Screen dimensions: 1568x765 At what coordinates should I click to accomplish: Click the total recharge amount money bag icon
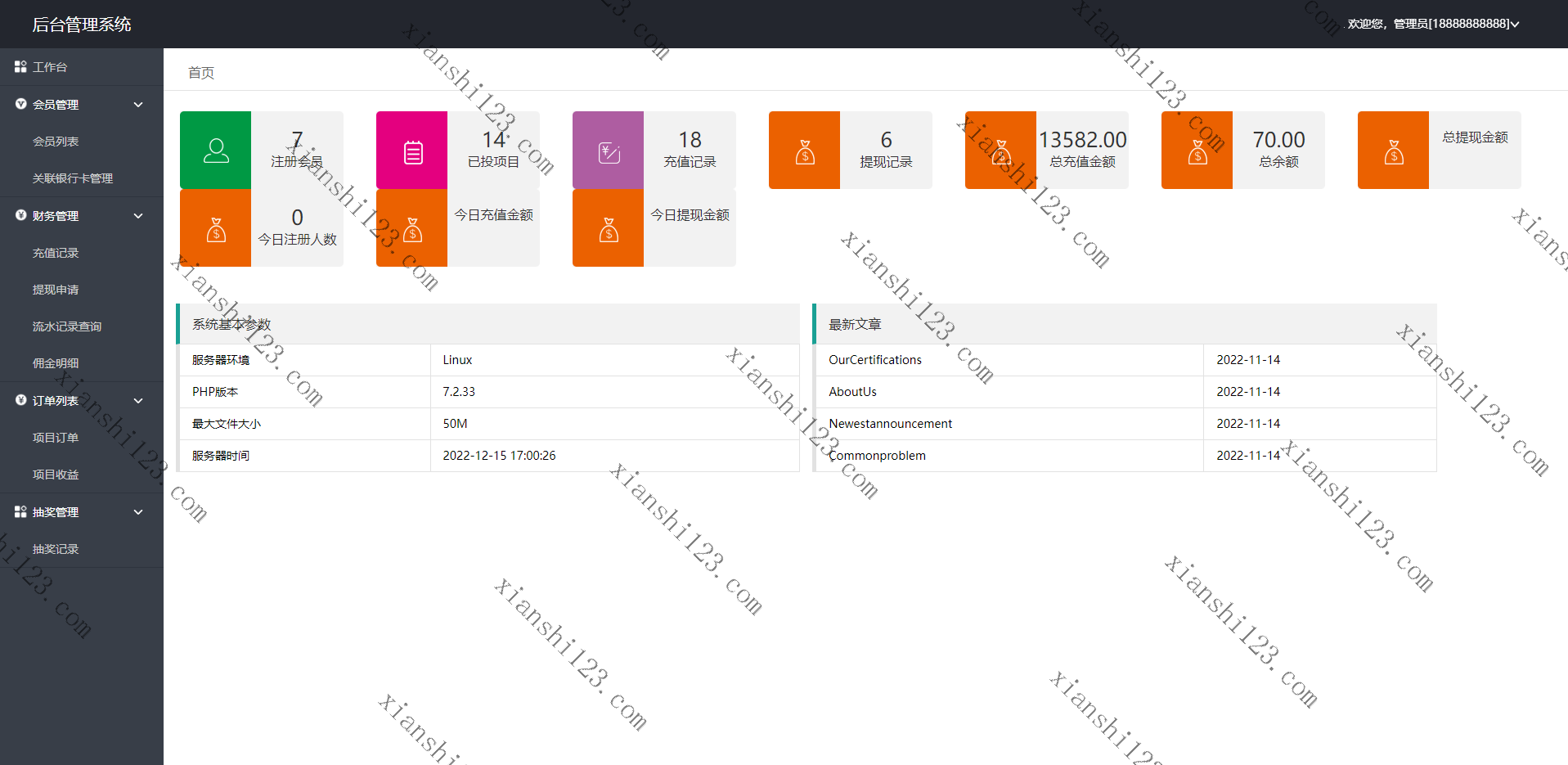(x=1001, y=152)
